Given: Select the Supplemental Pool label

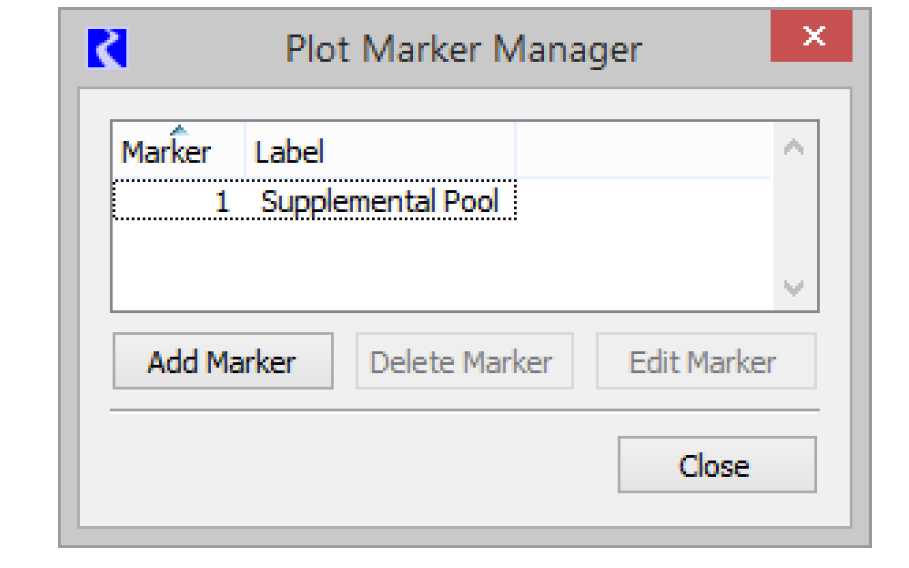Looking at the screenshot, I should point(379,201).
